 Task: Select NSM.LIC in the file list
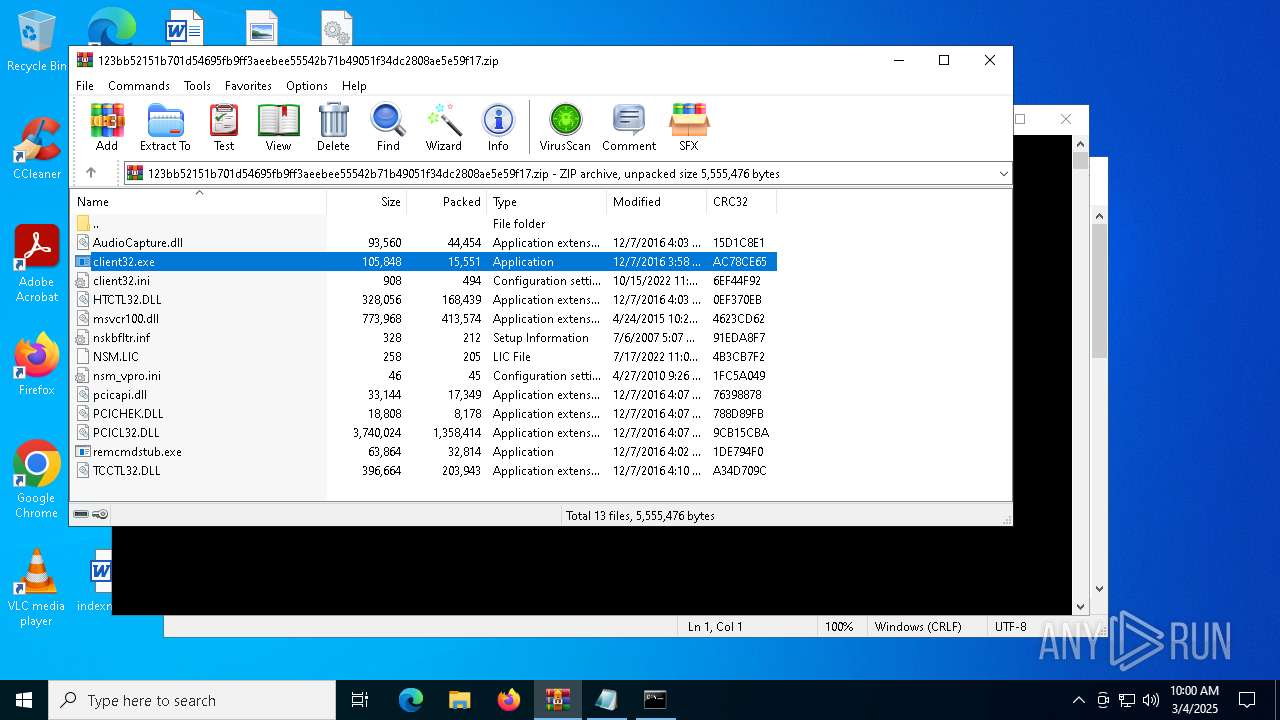(424, 357)
